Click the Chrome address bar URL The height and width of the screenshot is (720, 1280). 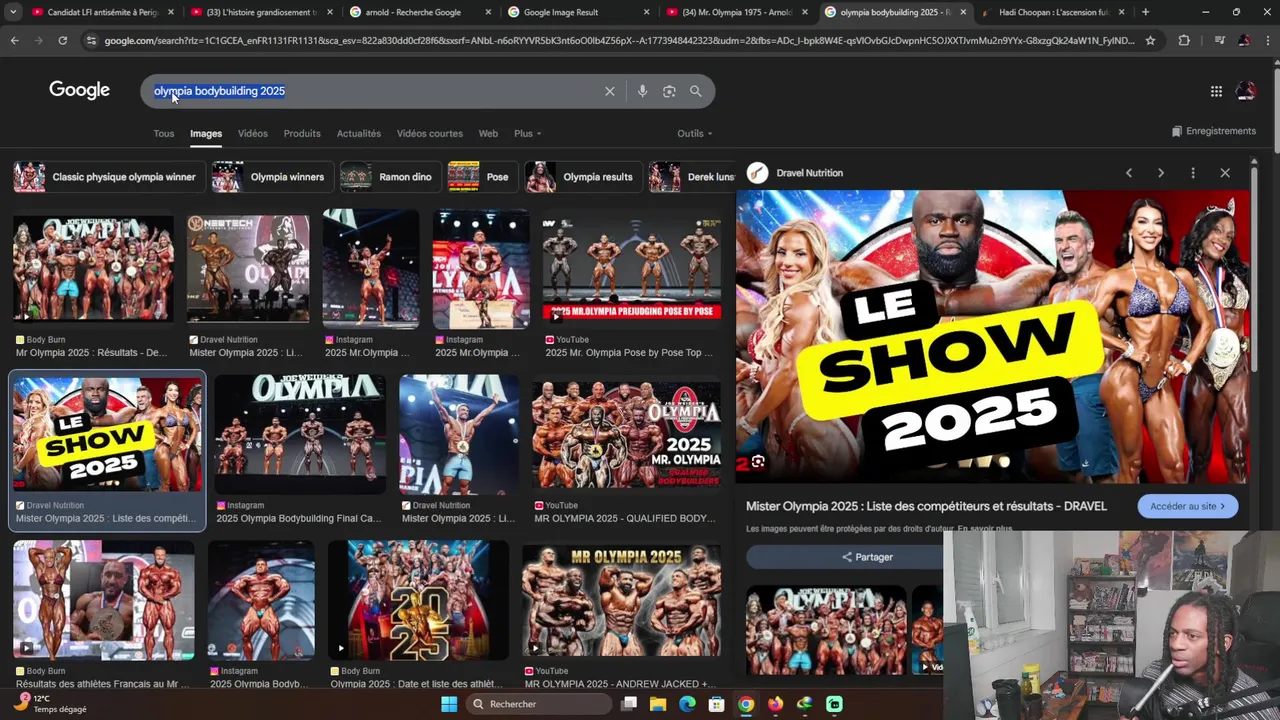pyautogui.click(x=620, y=40)
